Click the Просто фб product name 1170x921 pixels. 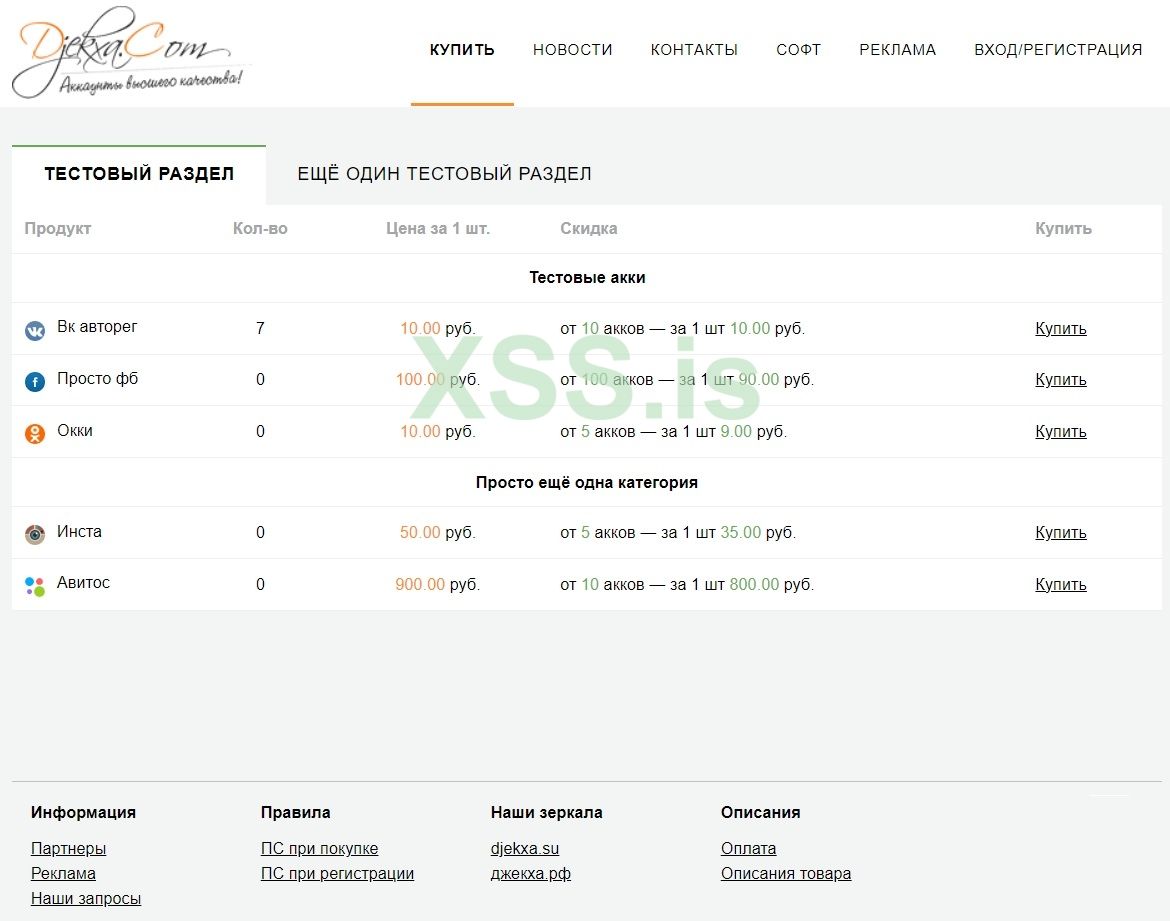97,378
